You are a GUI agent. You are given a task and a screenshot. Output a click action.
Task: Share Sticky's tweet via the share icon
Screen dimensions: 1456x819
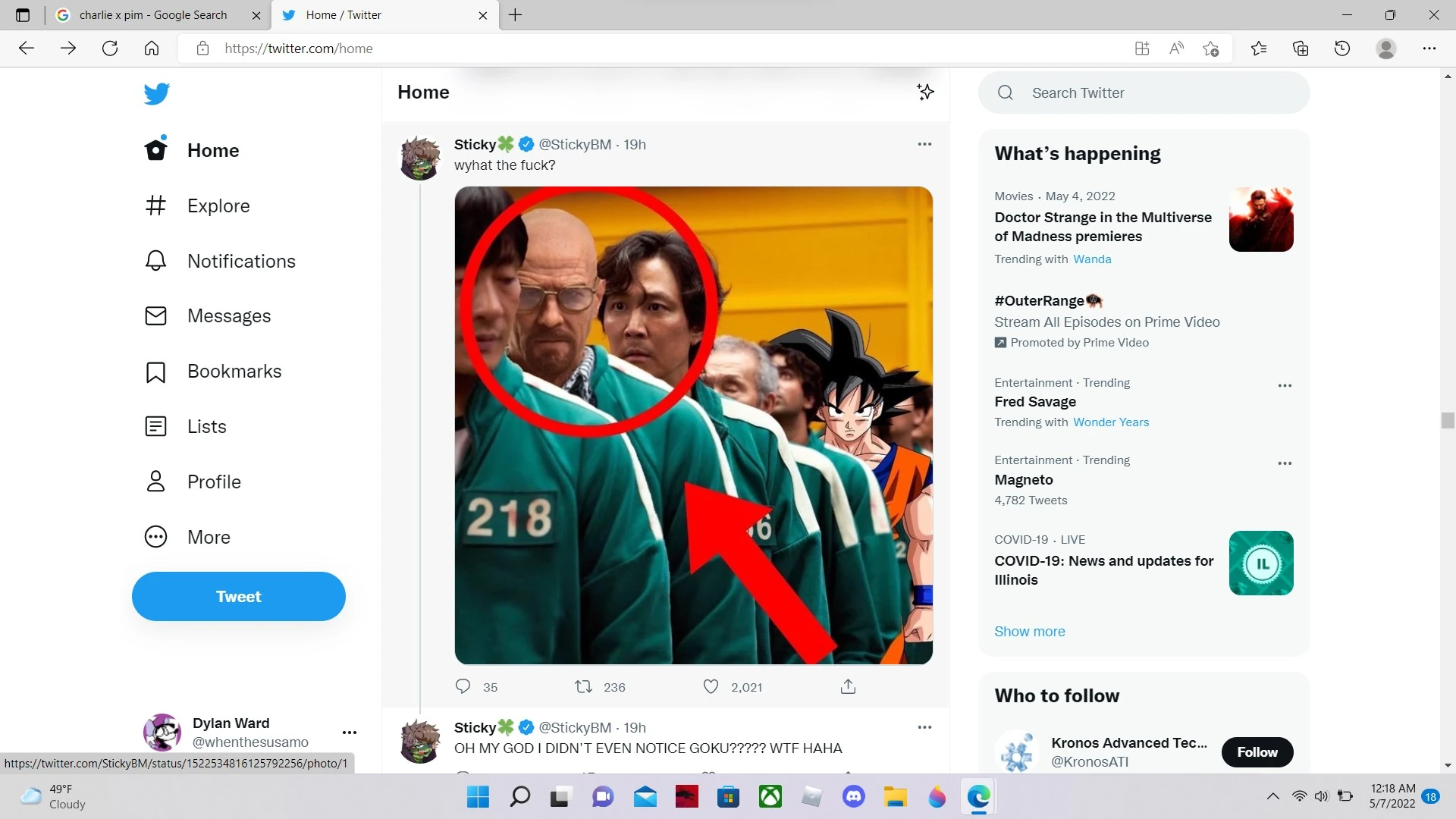(x=848, y=686)
